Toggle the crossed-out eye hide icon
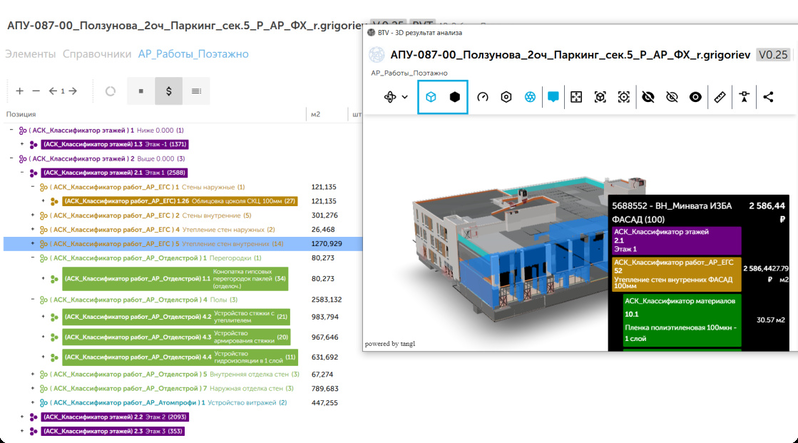Viewport: 798px width, 443px height. (x=648, y=97)
